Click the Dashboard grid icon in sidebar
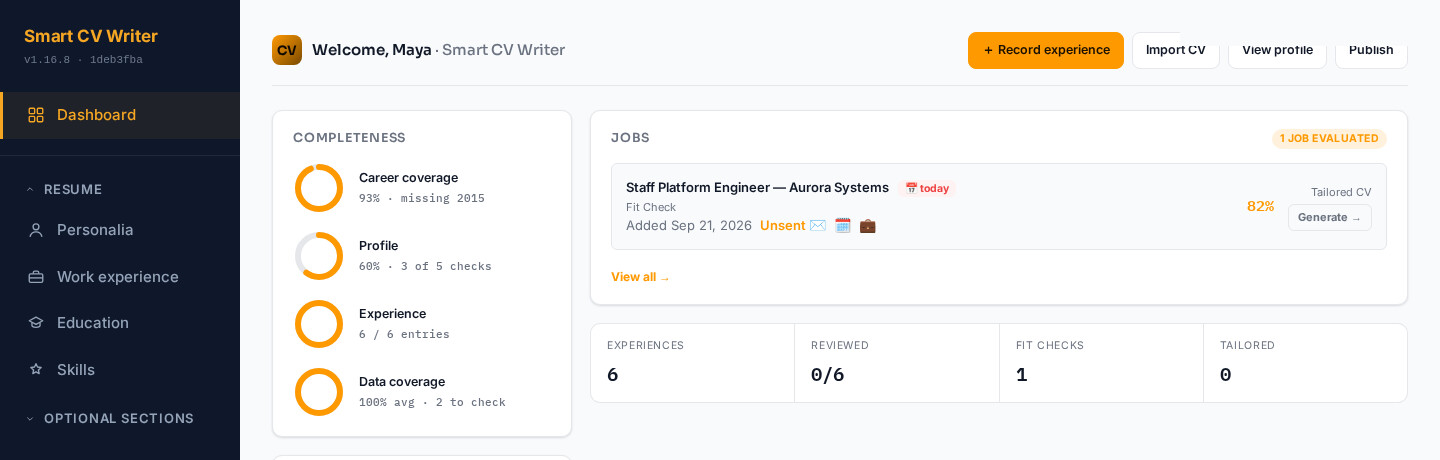 36,115
